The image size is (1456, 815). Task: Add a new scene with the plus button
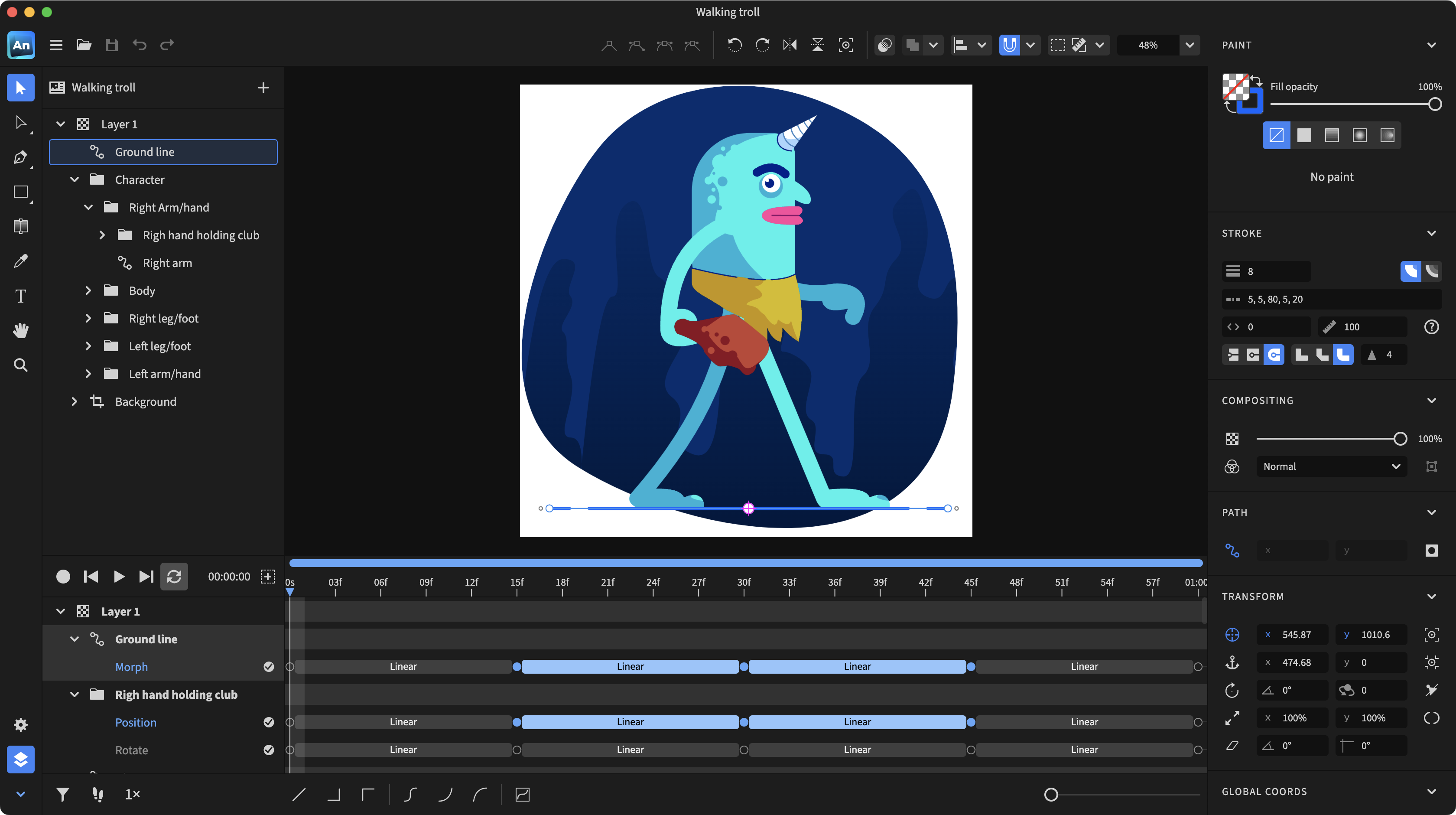263,87
